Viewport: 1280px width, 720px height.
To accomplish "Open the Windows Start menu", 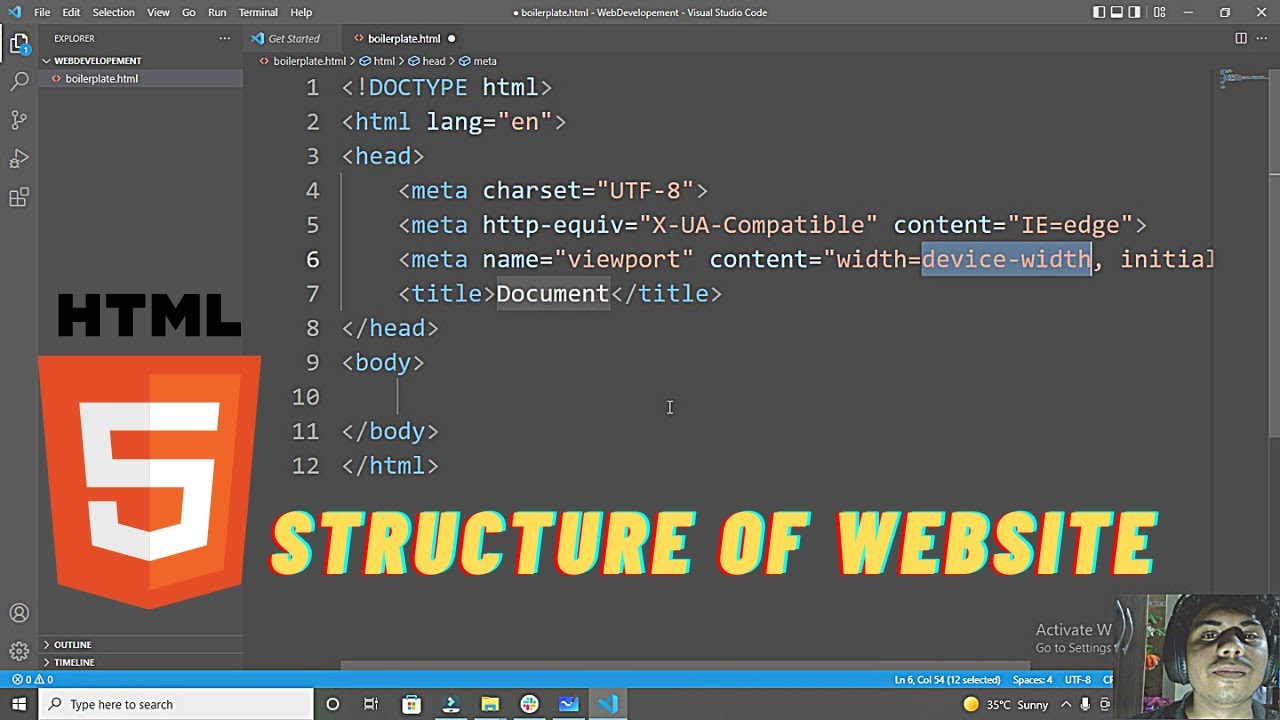I will point(18,704).
